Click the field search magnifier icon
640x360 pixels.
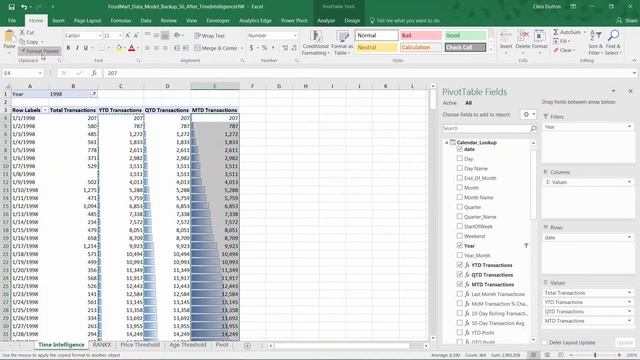(x=533, y=129)
